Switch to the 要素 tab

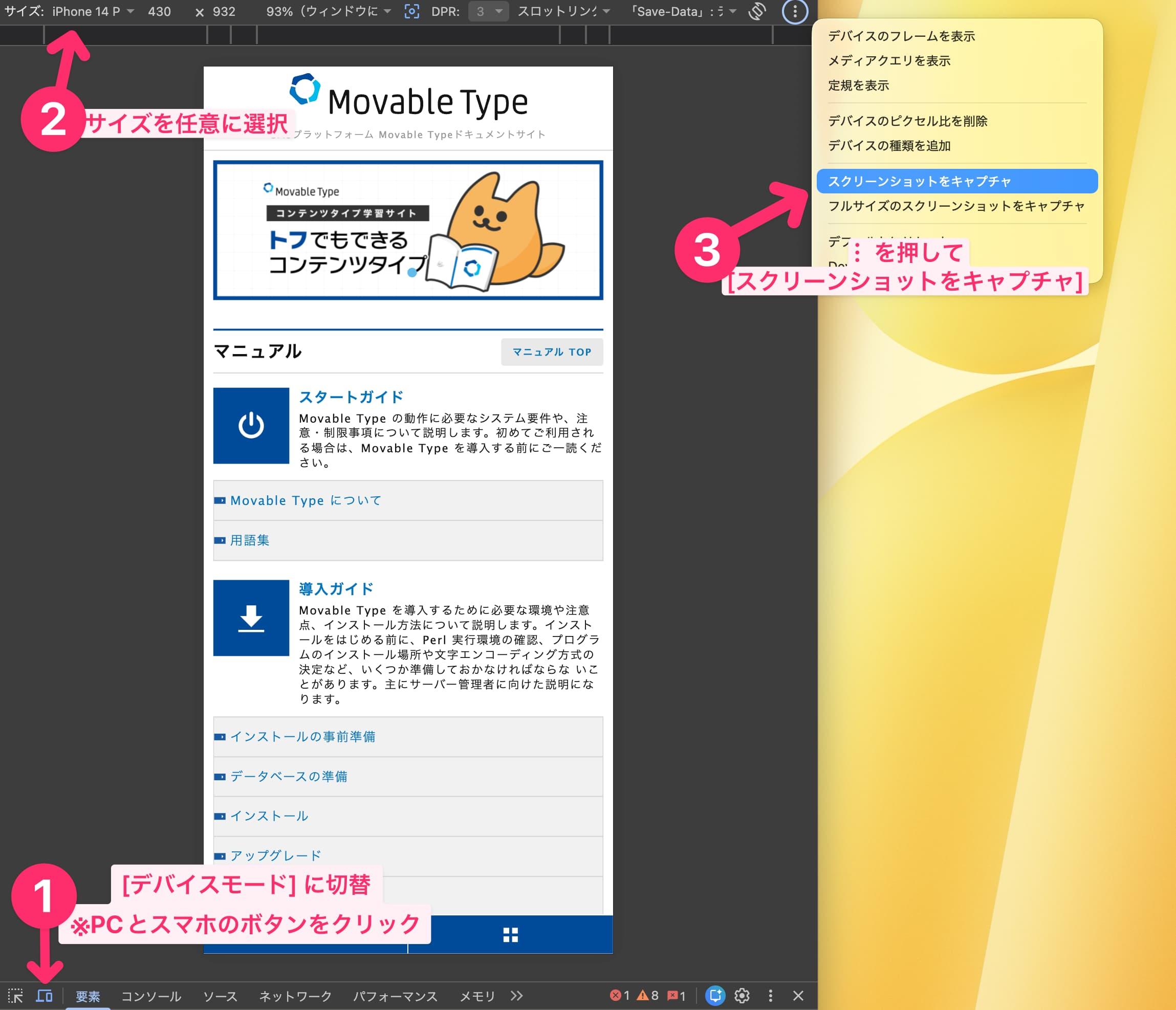pos(88,996)
